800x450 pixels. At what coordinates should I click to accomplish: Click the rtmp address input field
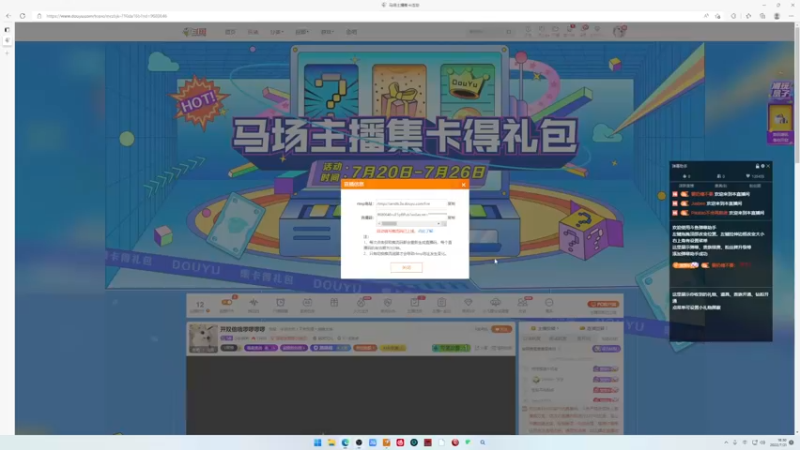[x=411, y=204]
